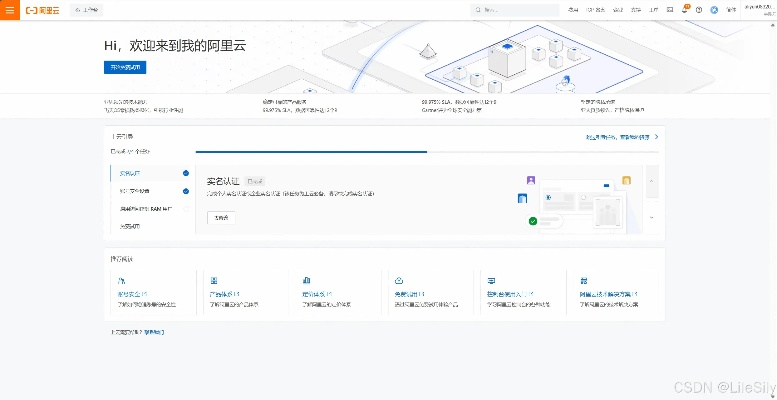
Task: Click the blue button under the welcome heading
Action: 125,67
